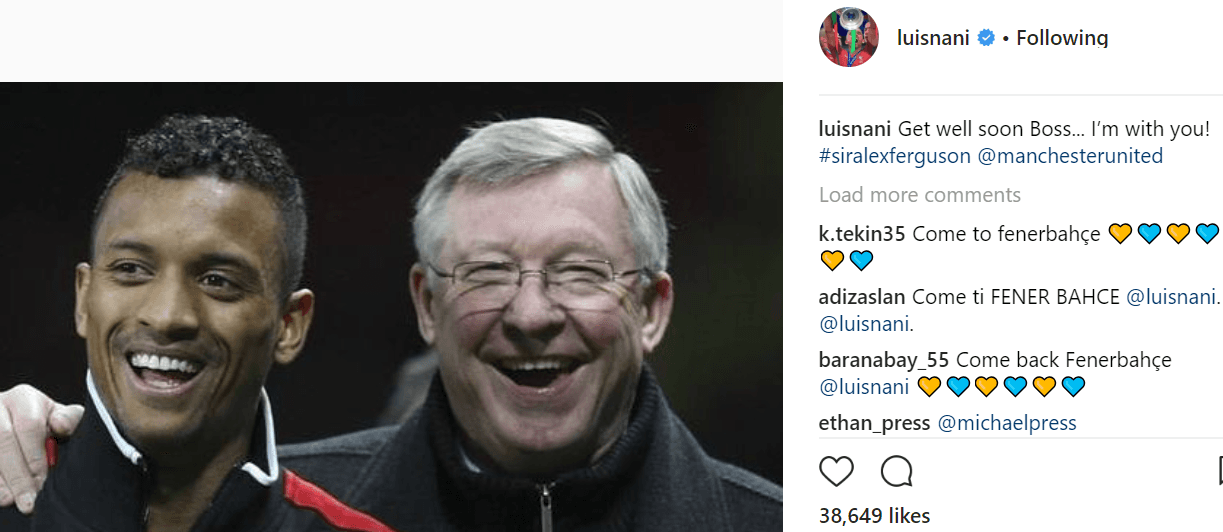Image resolution: width=1223 pixels, height=532 pixels.
Task: Open commenter ethan_press's profile
Action: click(875, 423)
